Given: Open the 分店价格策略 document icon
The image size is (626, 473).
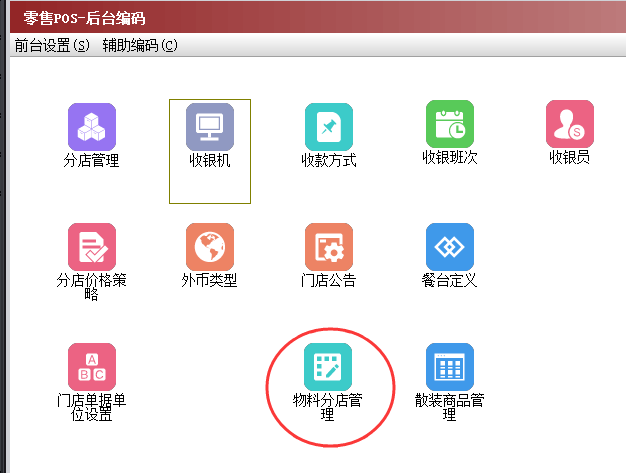Looking at the screenshot, I should [92, 247].
